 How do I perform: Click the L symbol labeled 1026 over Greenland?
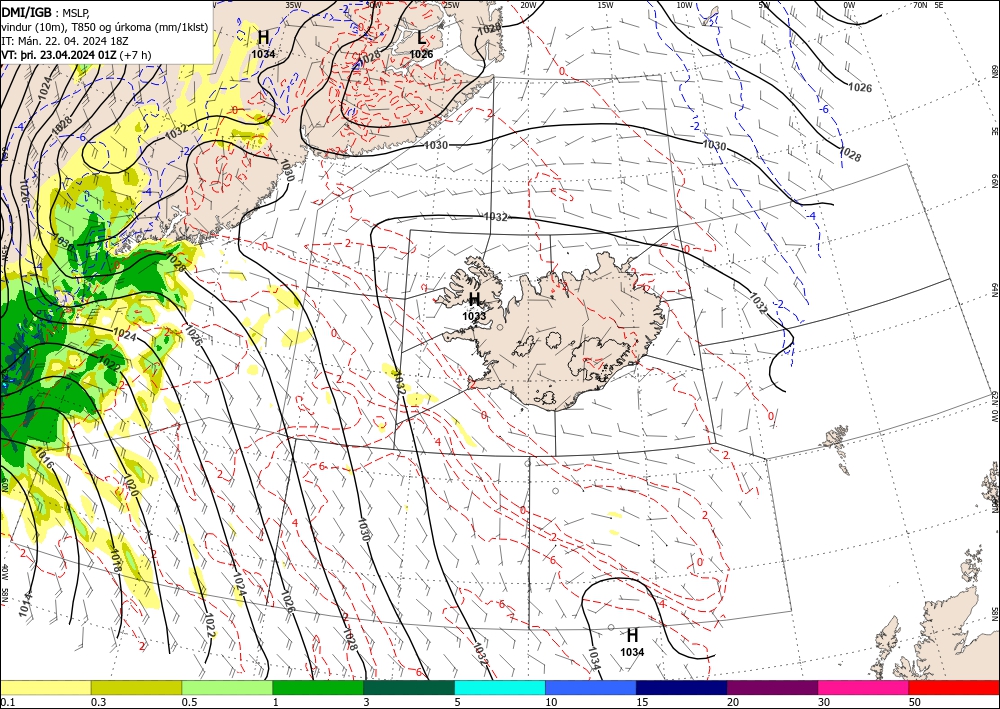pos(422,39)
